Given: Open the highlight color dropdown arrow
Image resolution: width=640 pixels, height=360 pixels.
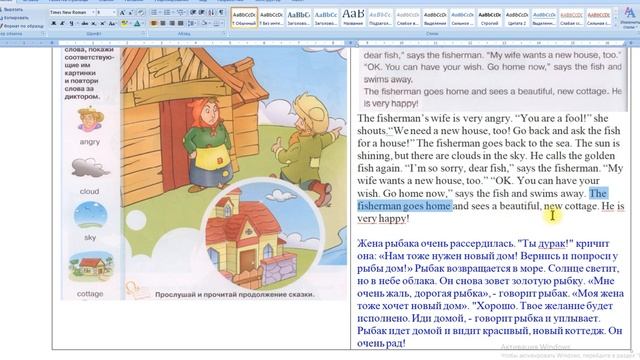Looking at the screenshot, I should coord(130,23).
